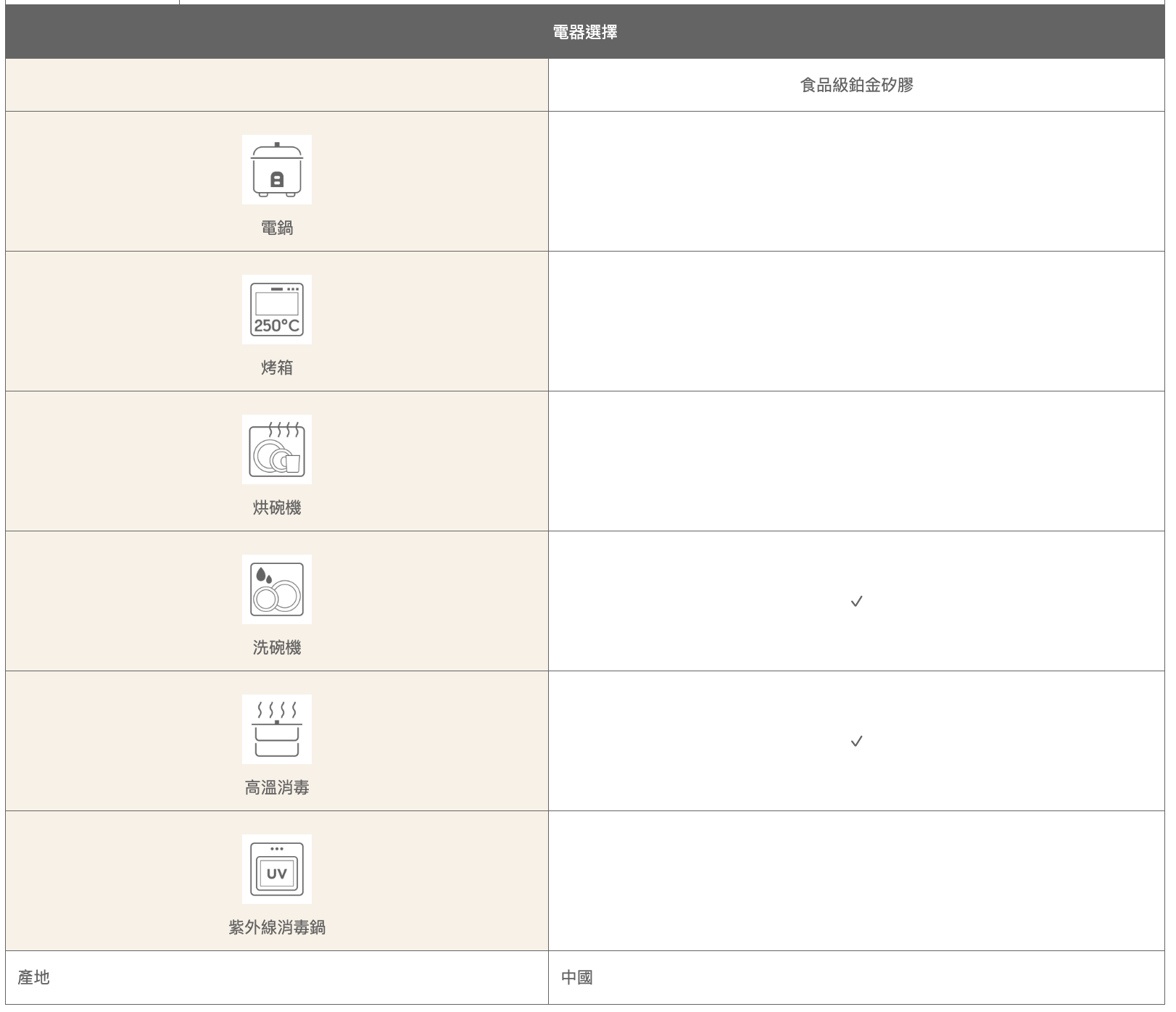Viewport: 1176px width, 1012px height.
Task: Click the checkmark in the dishwasher row
Action: pos(856,602)
